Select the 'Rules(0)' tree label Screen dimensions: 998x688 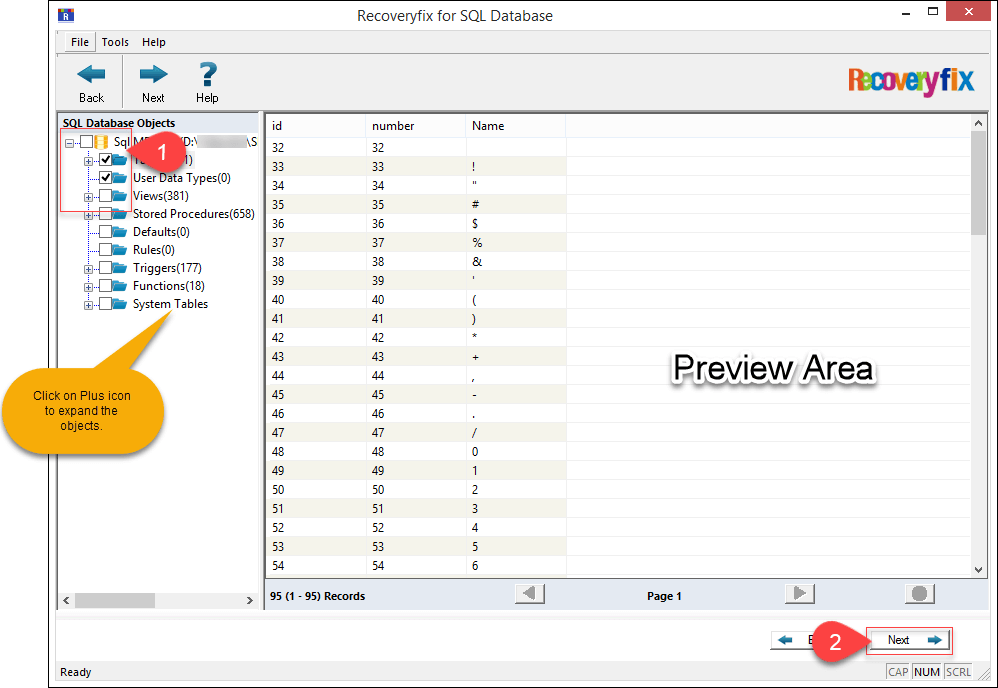(153, 249)
